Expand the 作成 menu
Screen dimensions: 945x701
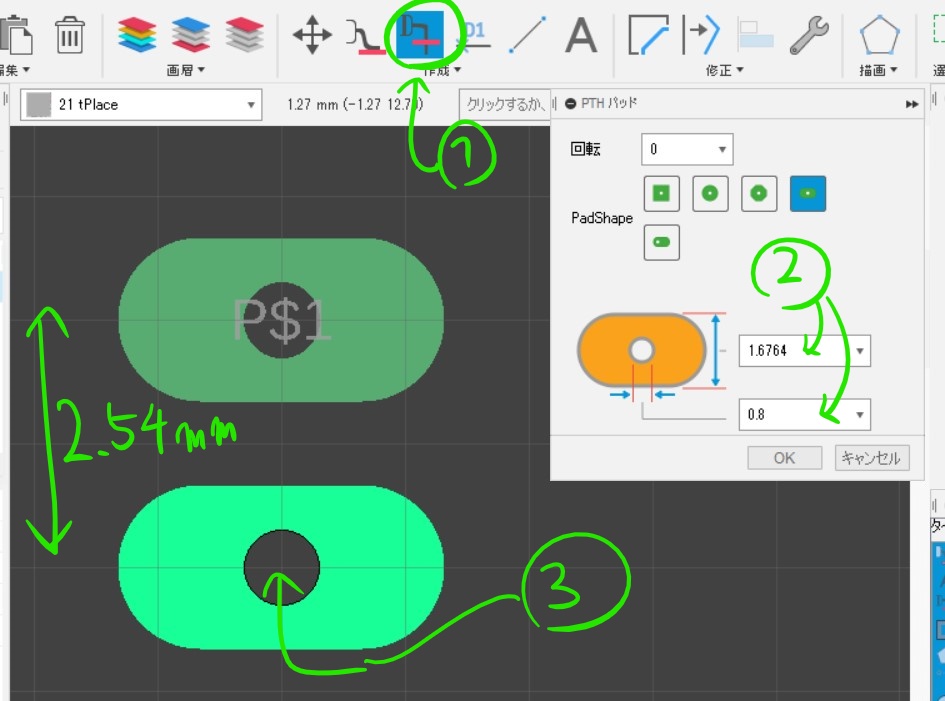(x=442, y=71)
